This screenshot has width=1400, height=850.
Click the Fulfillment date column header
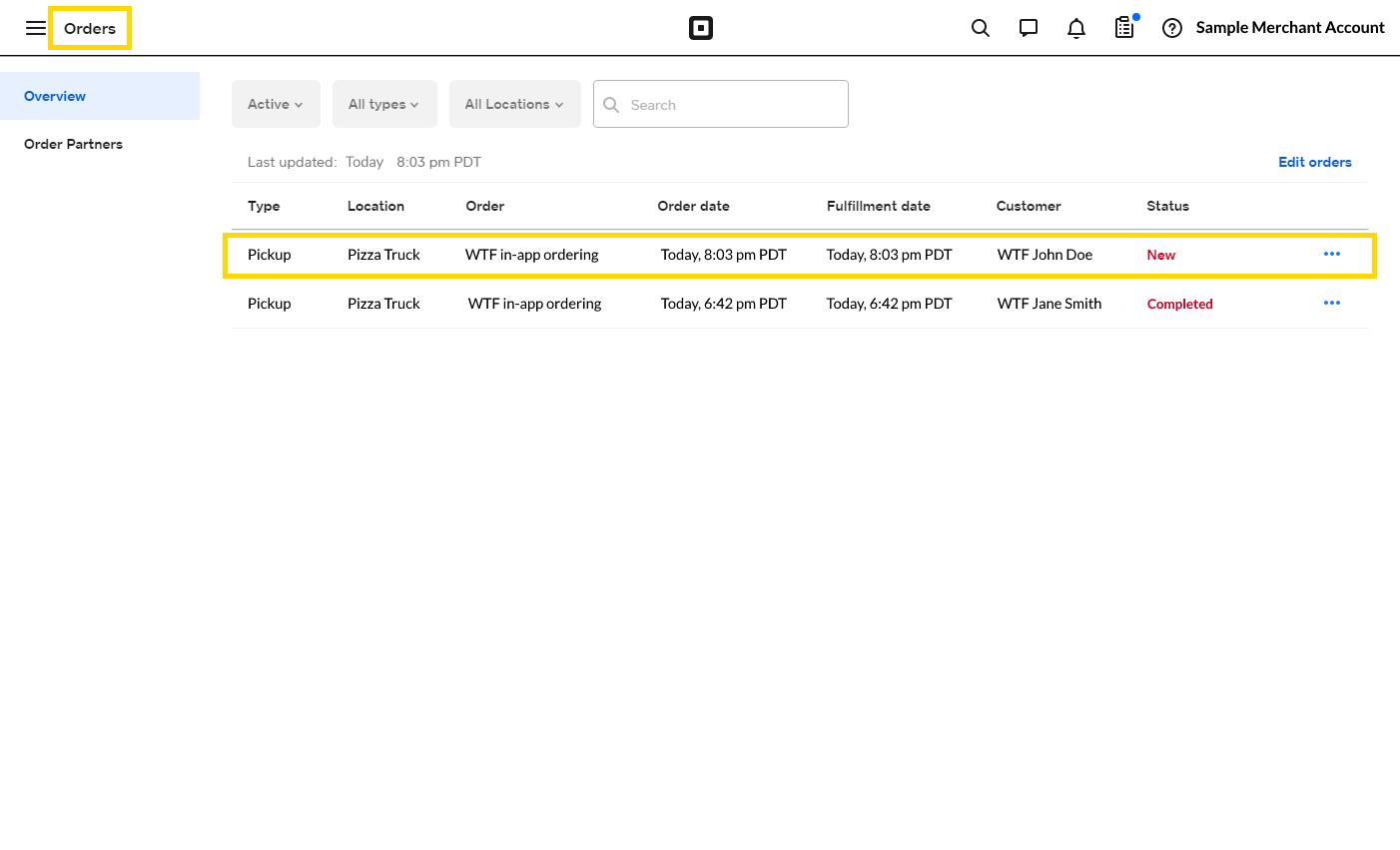tap(879, 206)
